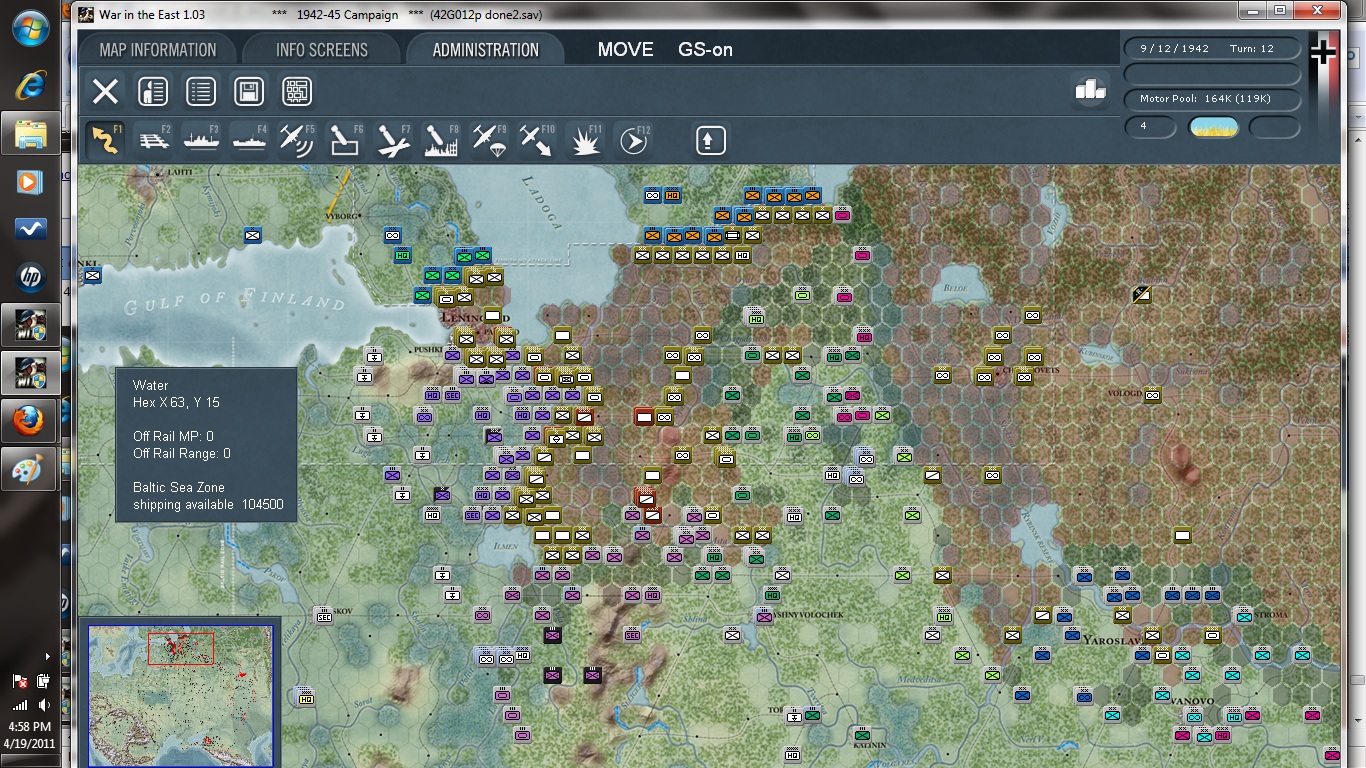Switch to the MAP INFORMATION tab
The width and height of the screenshot is (1366, 768).
pyautogui.click(x=158, y=50)
